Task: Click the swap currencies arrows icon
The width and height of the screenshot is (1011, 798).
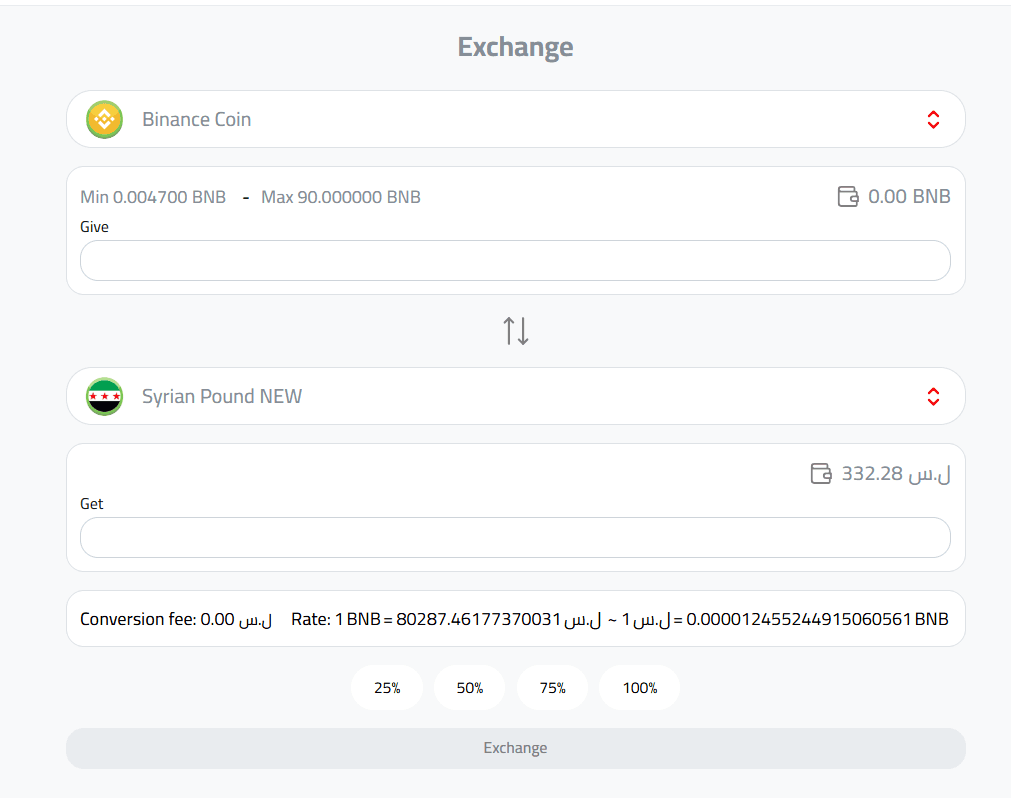Action: 515,330
